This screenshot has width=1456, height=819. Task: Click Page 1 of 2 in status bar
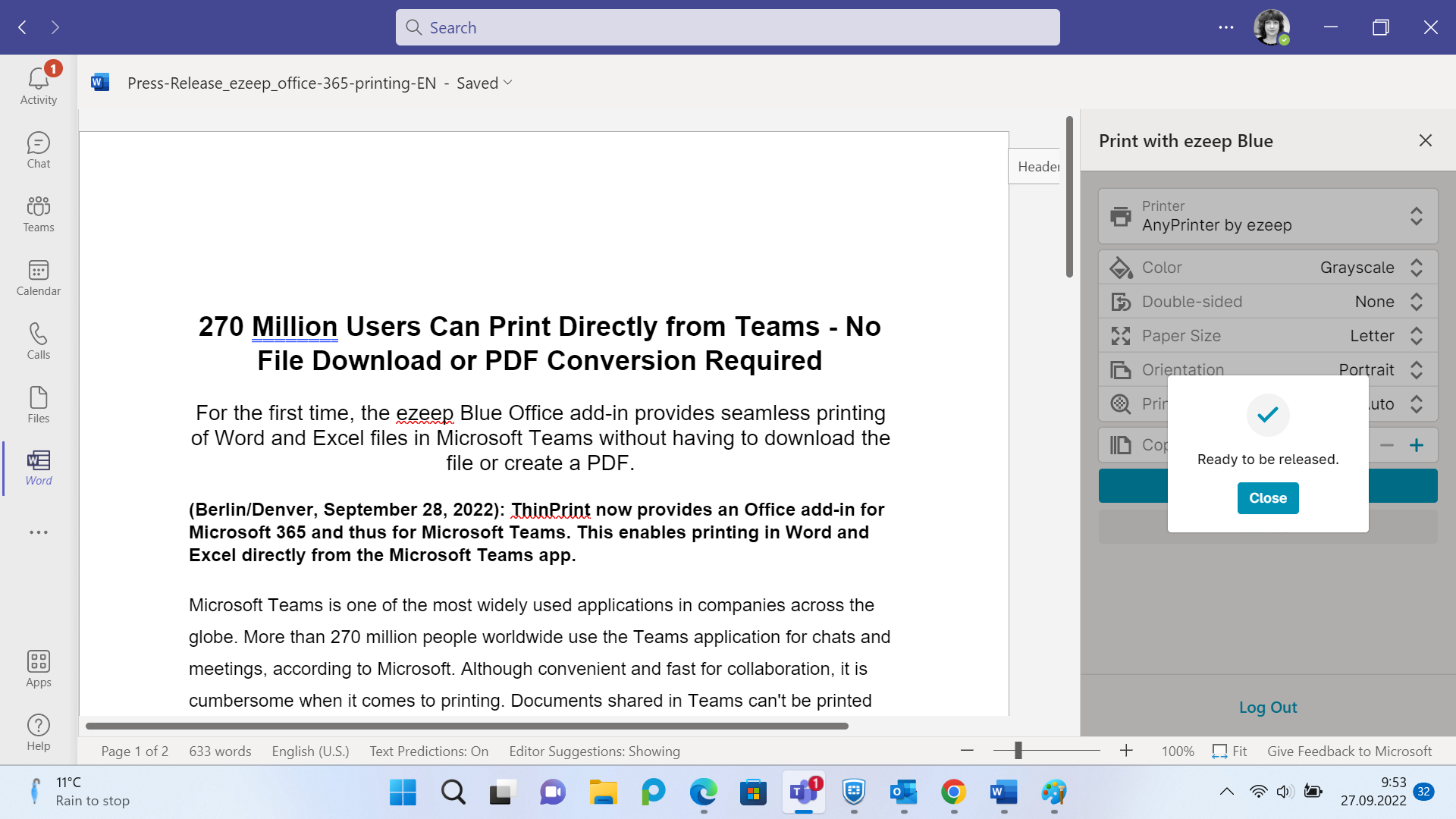(135, 751)
